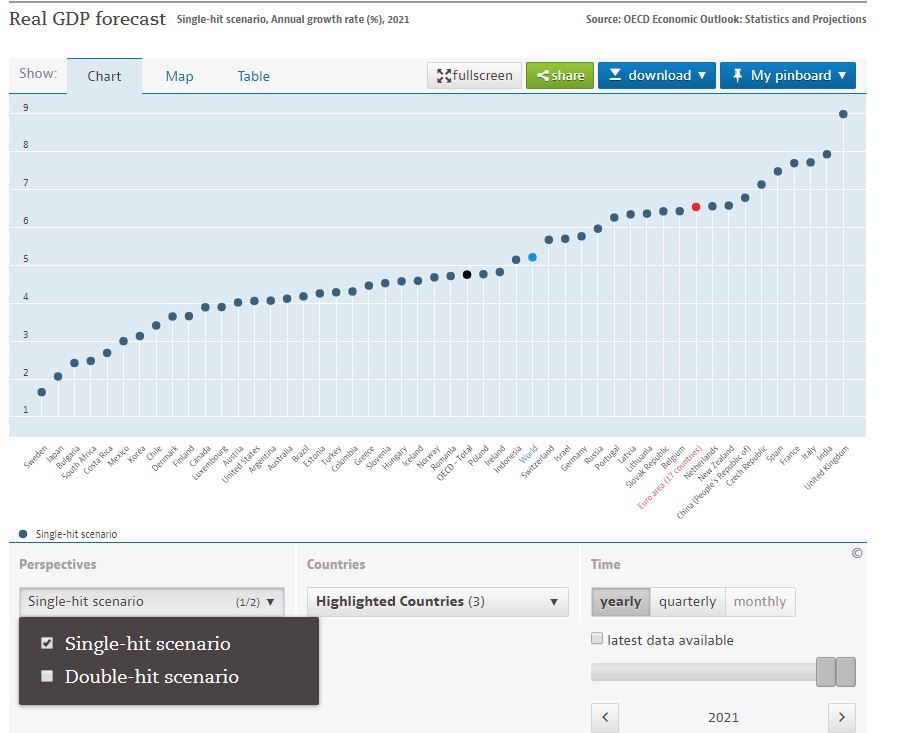Select the quarterly time frequency
The width and height of the screenshot is (904, 733).
pyautogui.click(x=687, y=602)
